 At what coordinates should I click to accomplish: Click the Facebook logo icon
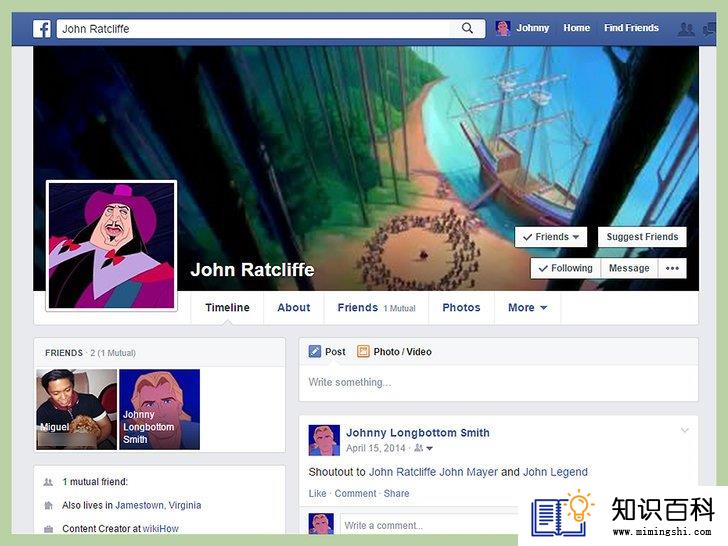(42, 29)
